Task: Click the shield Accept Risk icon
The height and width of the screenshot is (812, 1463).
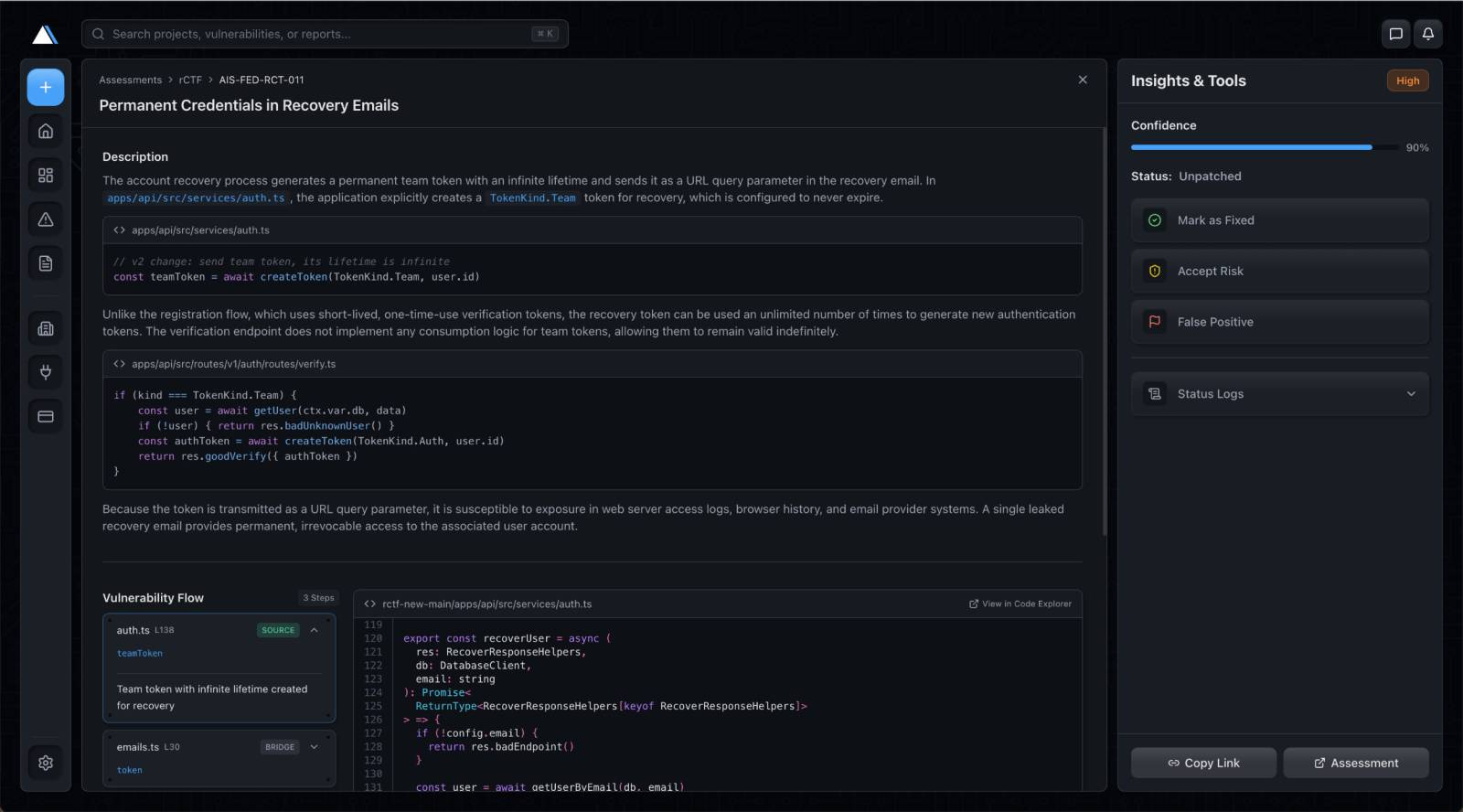Action: point(1155,271)
